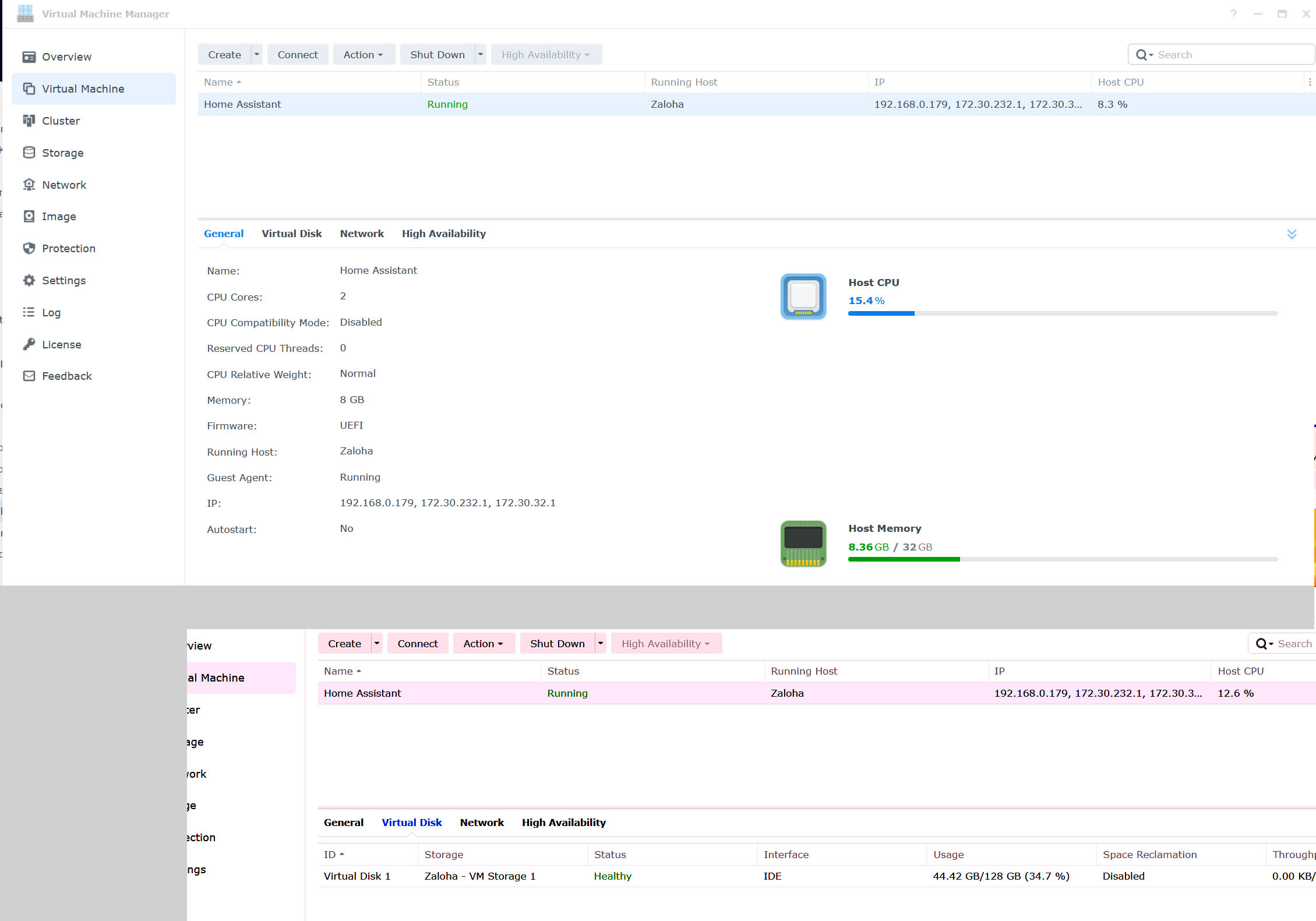Collapse the details panel with double chevron
Viewport: 1316px width, 921px height.
[x=1292, y=234]
